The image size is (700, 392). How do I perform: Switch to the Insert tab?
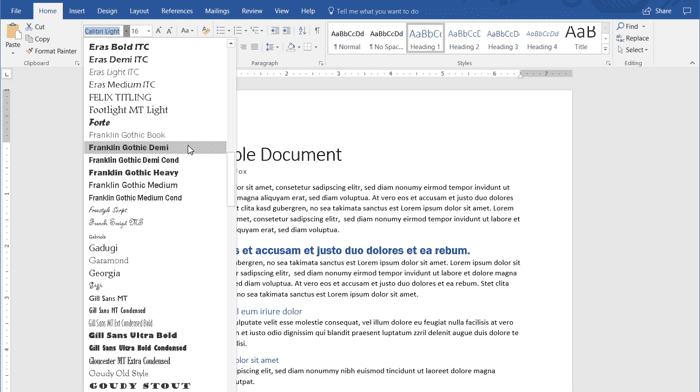pyautogui.click(x=77, y=11)
